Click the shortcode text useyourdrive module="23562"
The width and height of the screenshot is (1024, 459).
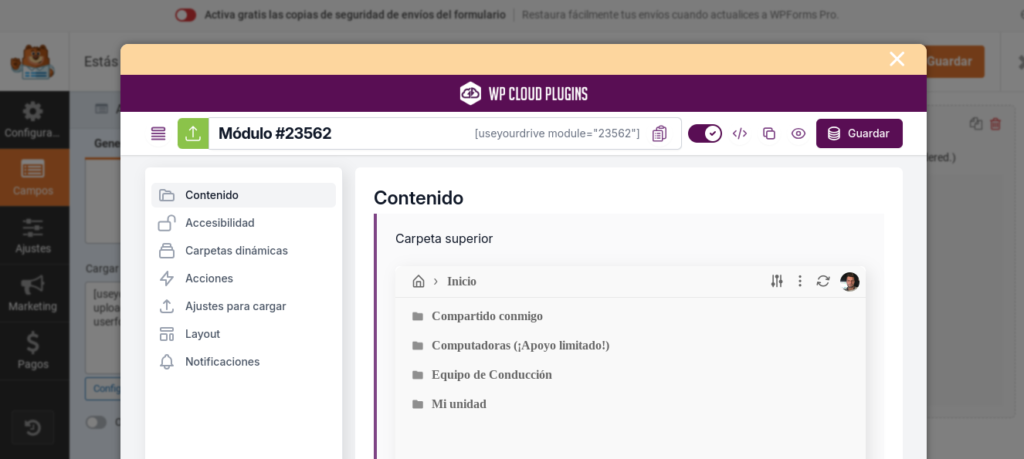click(557, 134)
